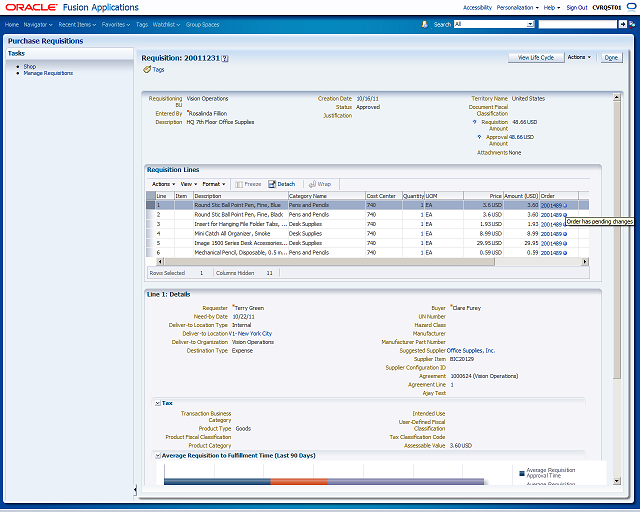
Task: Open the page-level Actions dropdown
Action: click(579, 57)
